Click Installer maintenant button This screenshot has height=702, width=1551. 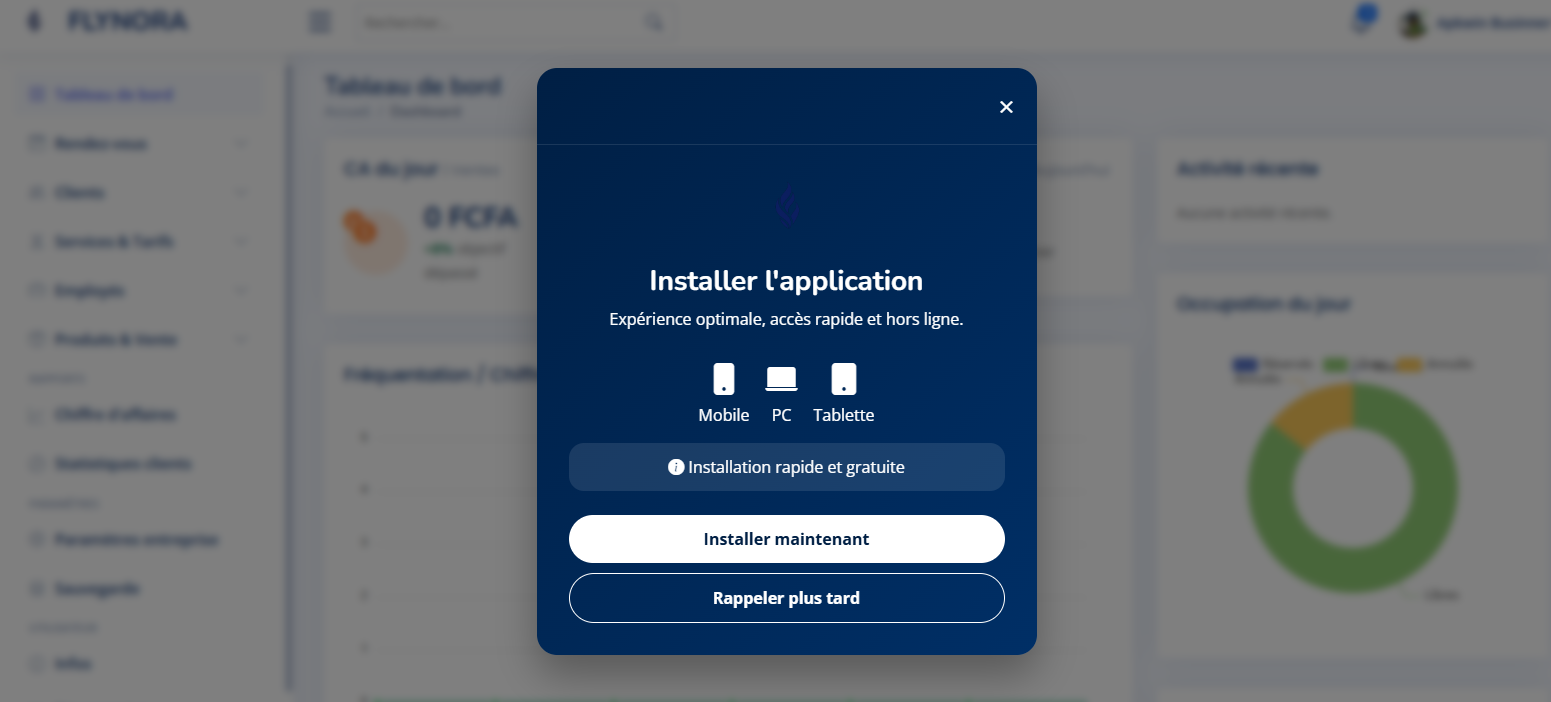(787, 539)
